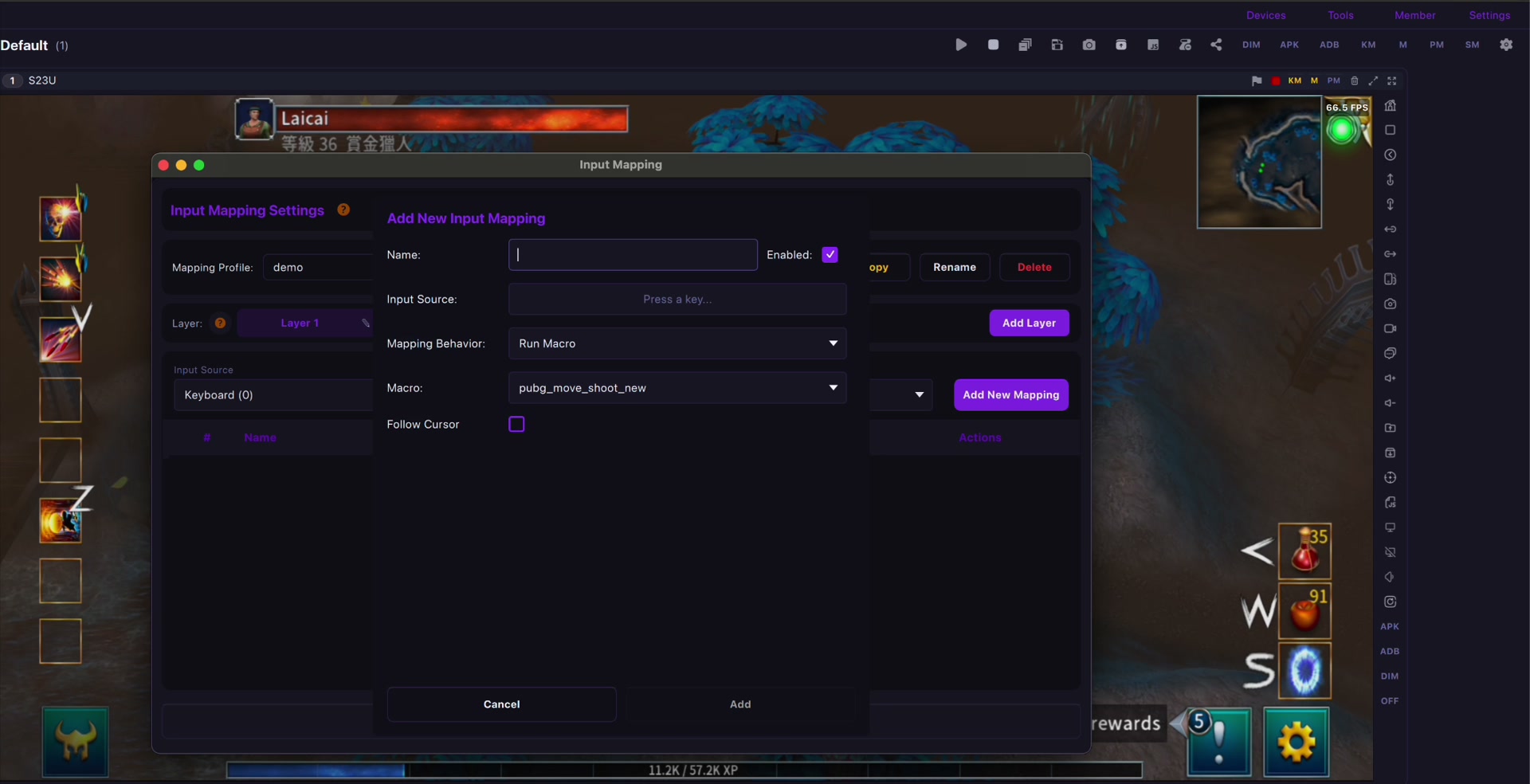1530x784 pixels.
Task: Click the red record indicator on S23U bar
Action: [1276, 80]
